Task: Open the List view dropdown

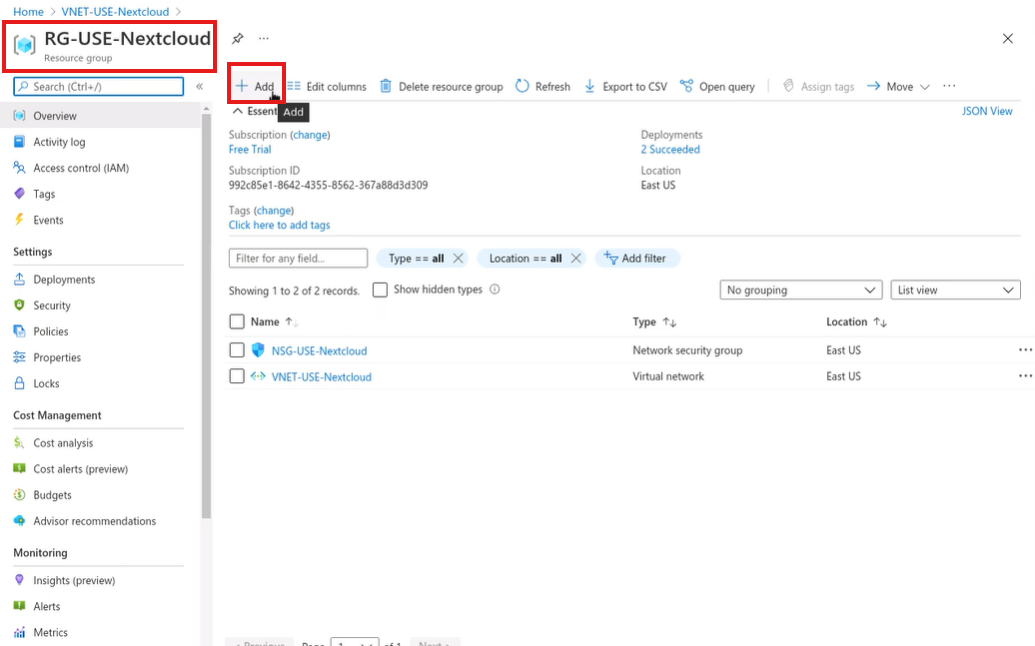Action: click(x=955, y=290)
